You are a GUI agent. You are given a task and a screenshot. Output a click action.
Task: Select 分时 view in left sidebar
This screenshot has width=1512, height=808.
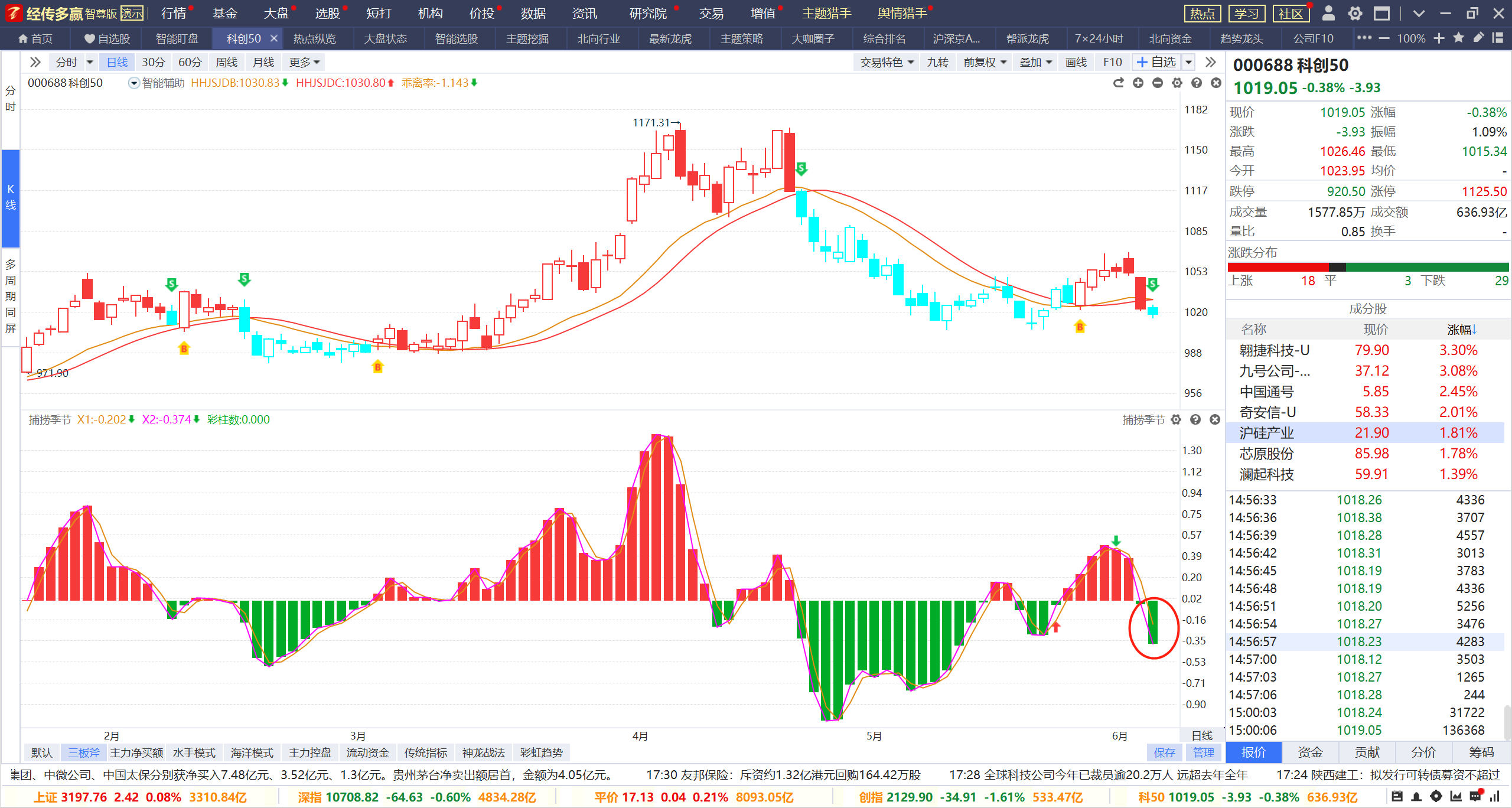[11, 99]
